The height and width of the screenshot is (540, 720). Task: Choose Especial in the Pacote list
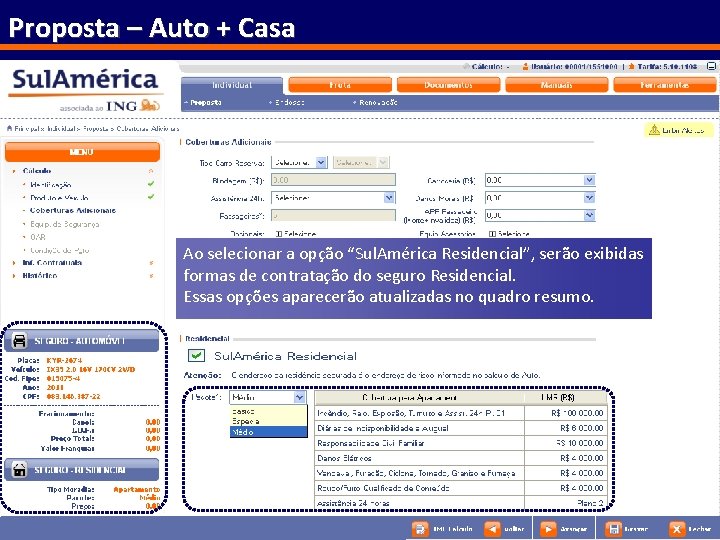pos(269,421)
